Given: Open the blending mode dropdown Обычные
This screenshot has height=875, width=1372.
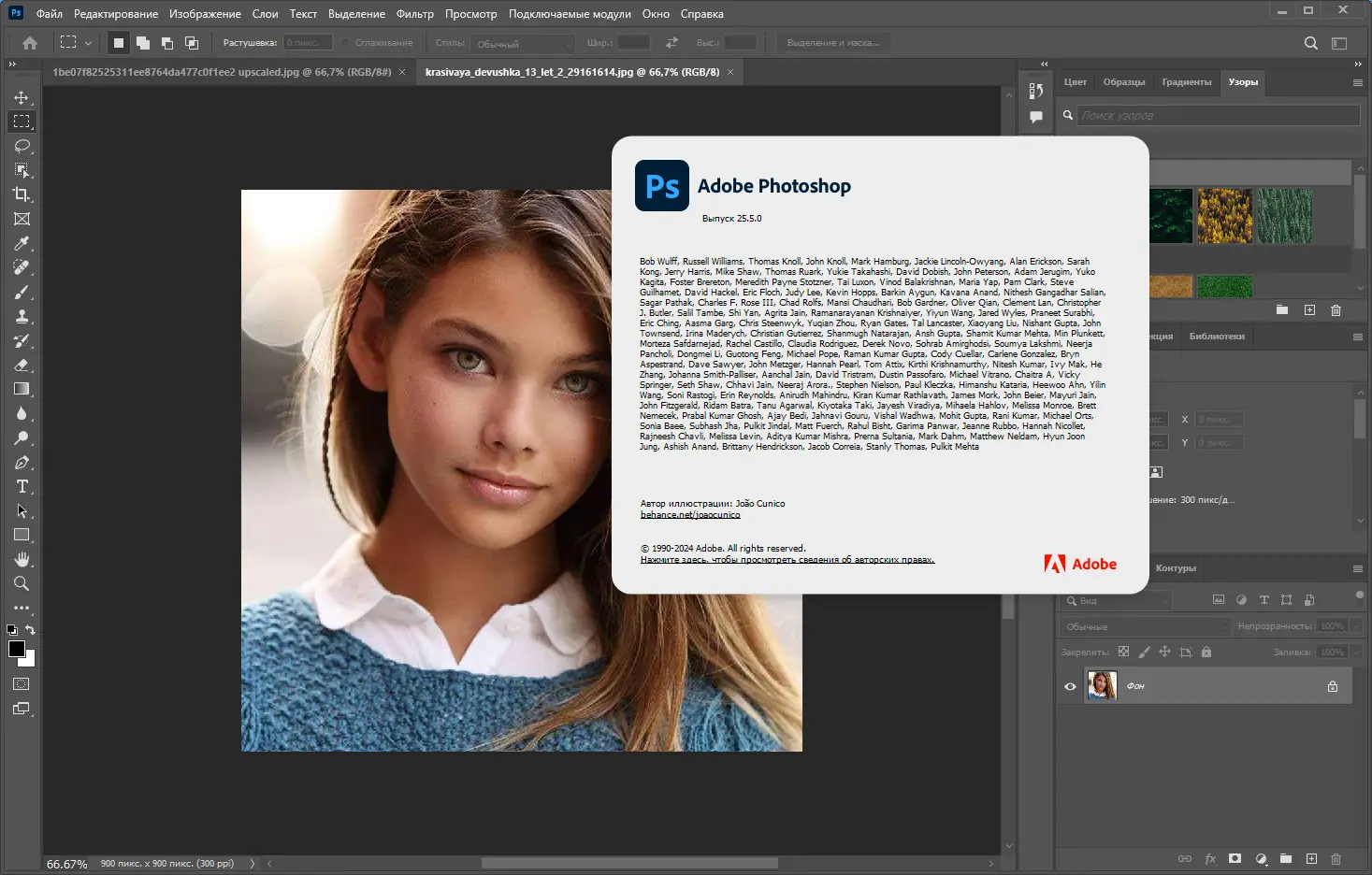Looking at the screenshot, I should pos(1145,626).
